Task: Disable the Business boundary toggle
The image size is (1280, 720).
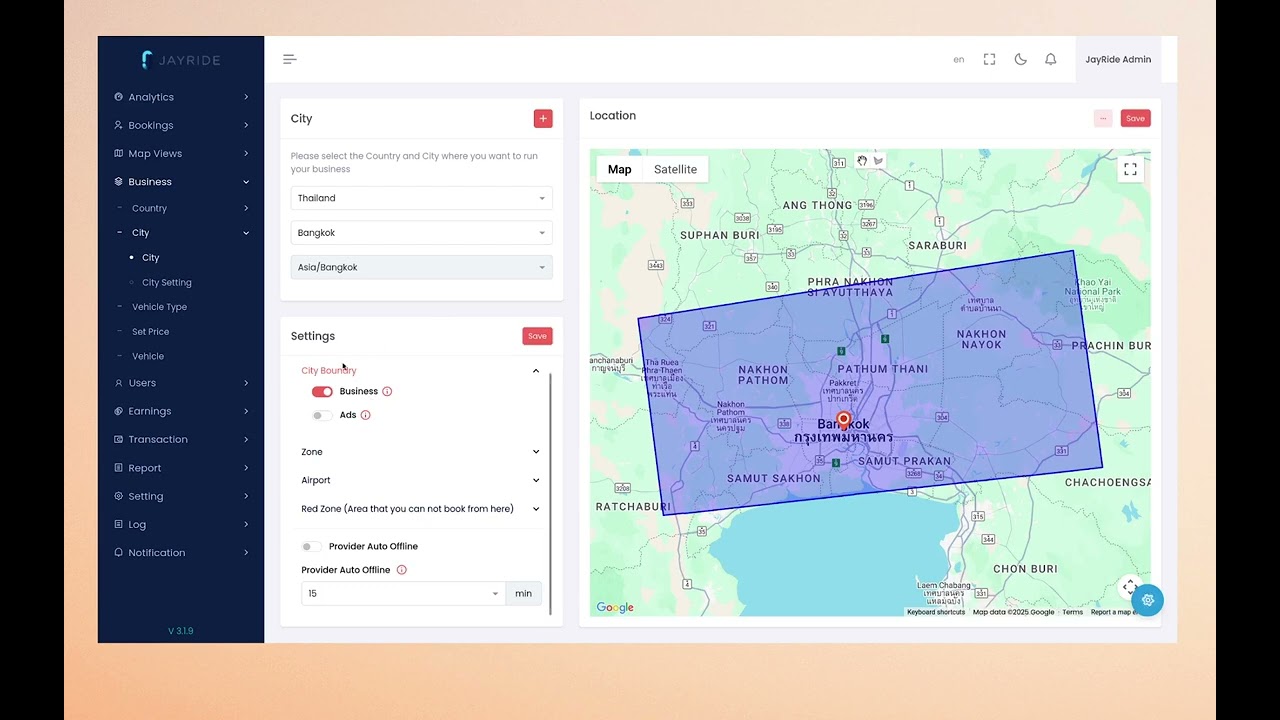Action: click(x=322, y=391)
